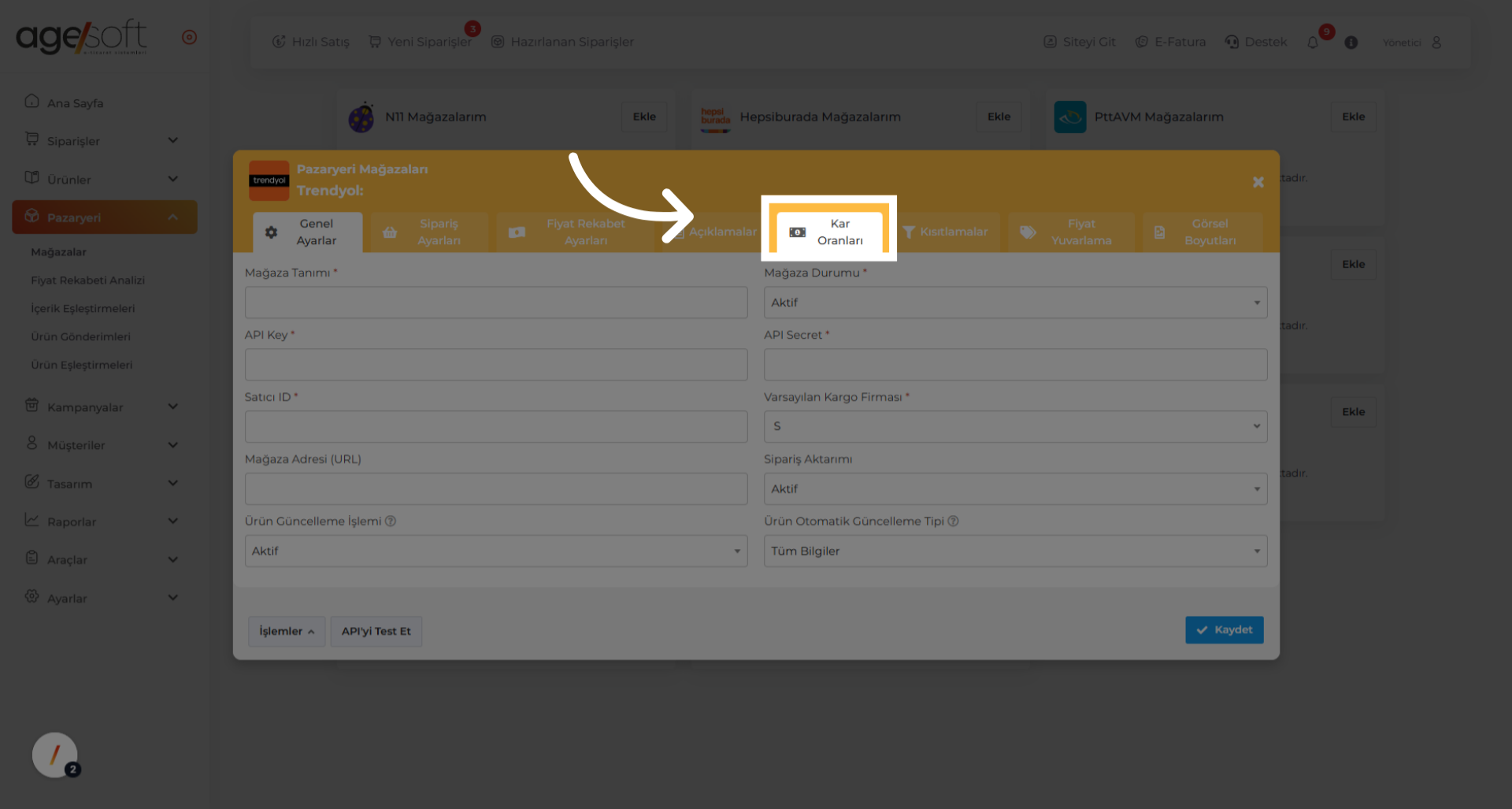Switch to Genel Ayarlar tab
Screen dimensions: 1512x809
pos(308,232)
